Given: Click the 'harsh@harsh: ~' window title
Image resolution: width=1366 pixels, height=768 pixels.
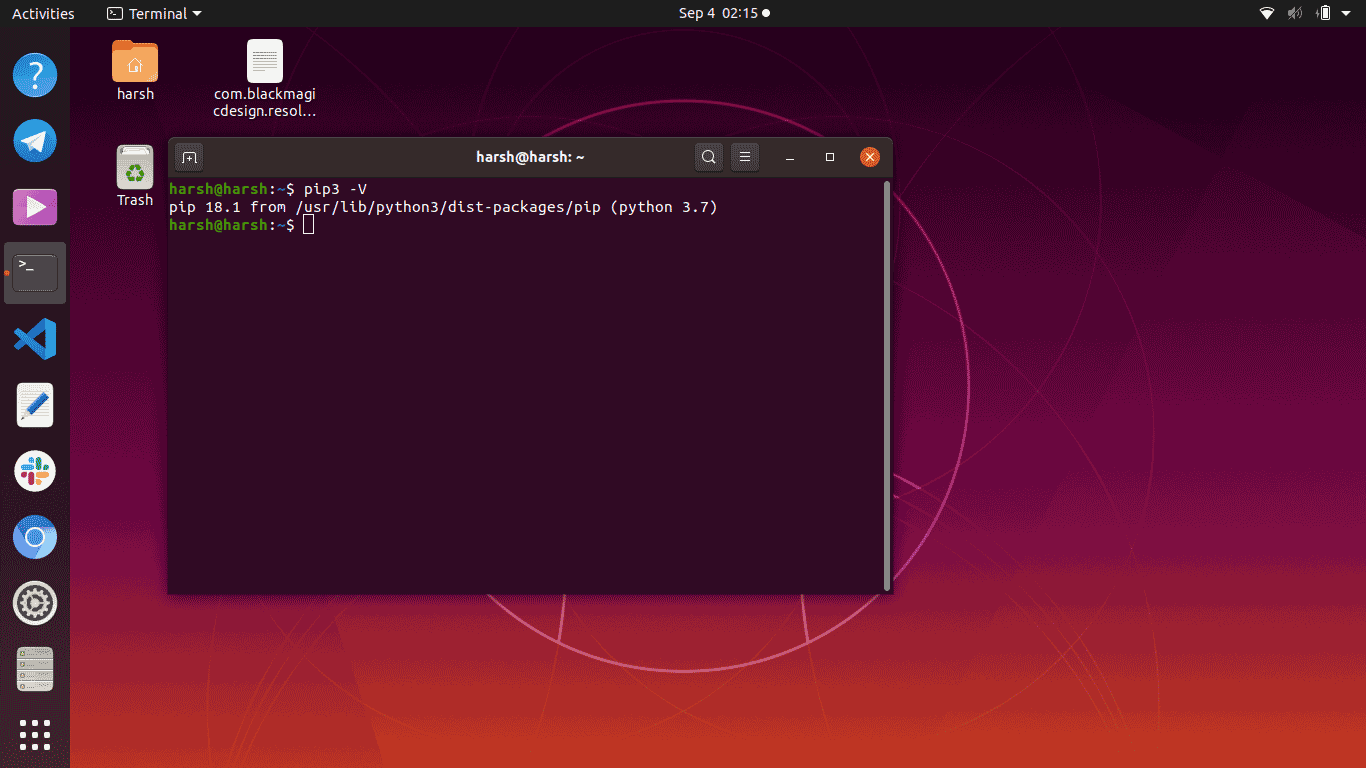Looking at the screenshot, I should pyautogui.click(x=530, y=157).
